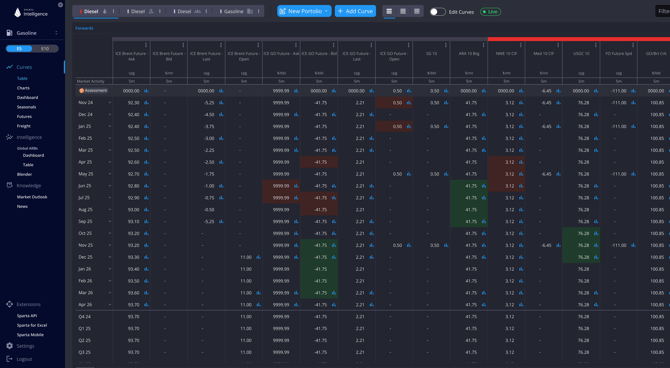Open Seasonals under Curves
The width and height of the screenshot is (670, 368).
click(x=26, y=107)
